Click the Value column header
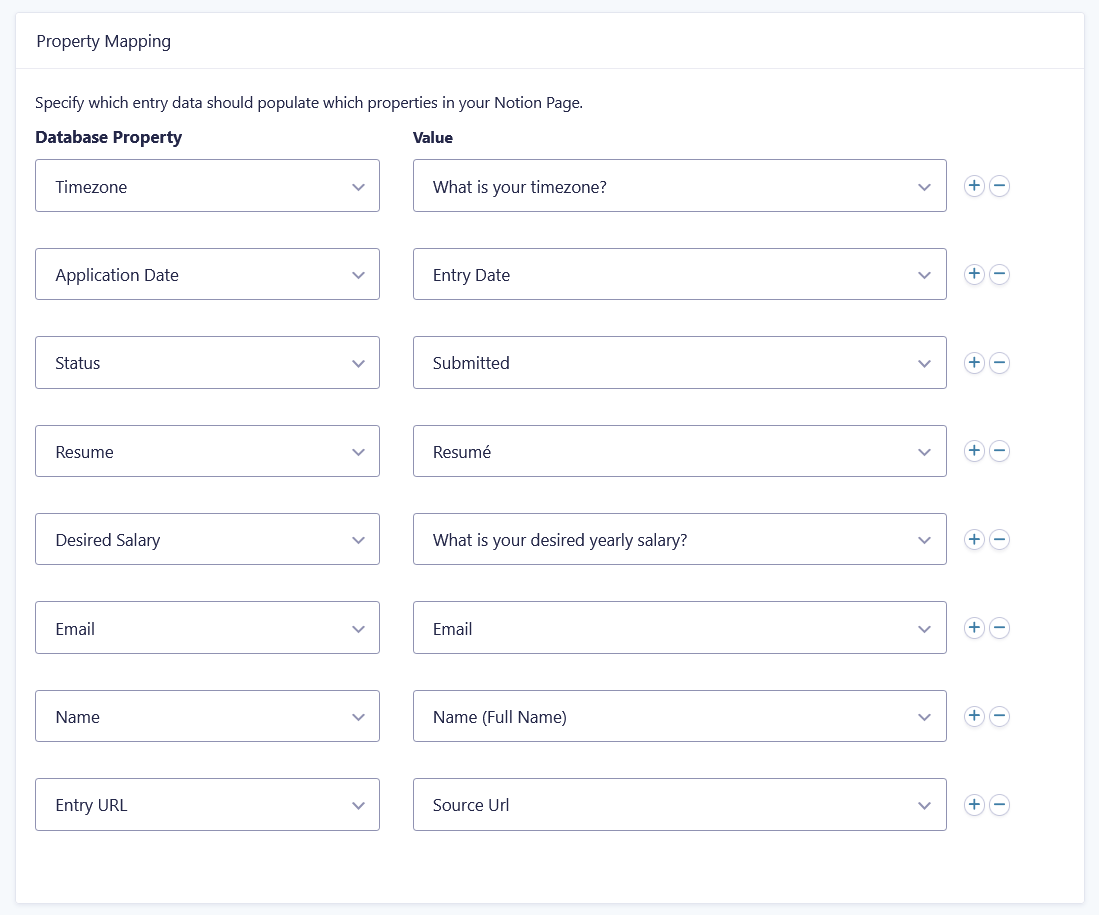1099x915 pixels. point(432,137)
